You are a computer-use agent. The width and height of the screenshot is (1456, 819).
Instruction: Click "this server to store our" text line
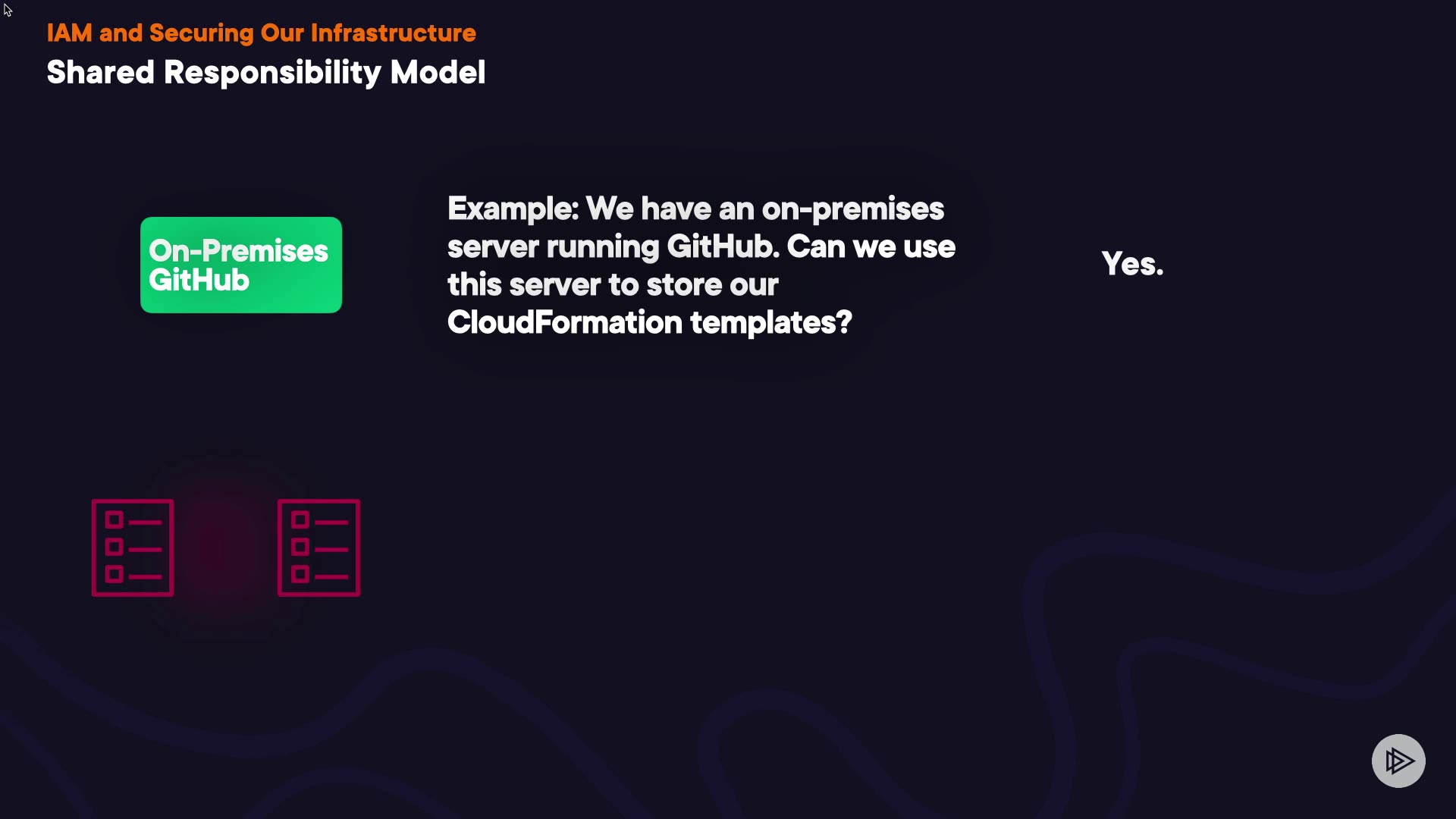pos(613,285)
